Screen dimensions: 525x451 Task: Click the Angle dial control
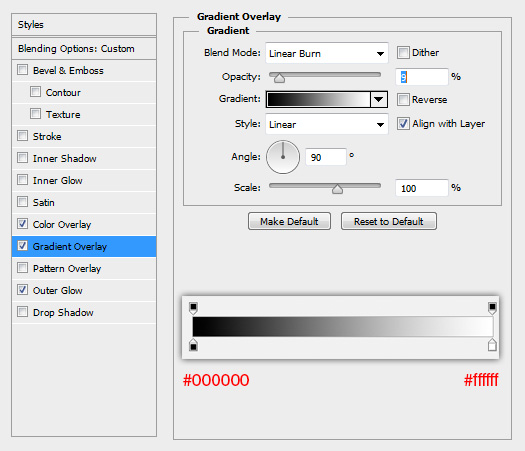[x=283, y=157]
